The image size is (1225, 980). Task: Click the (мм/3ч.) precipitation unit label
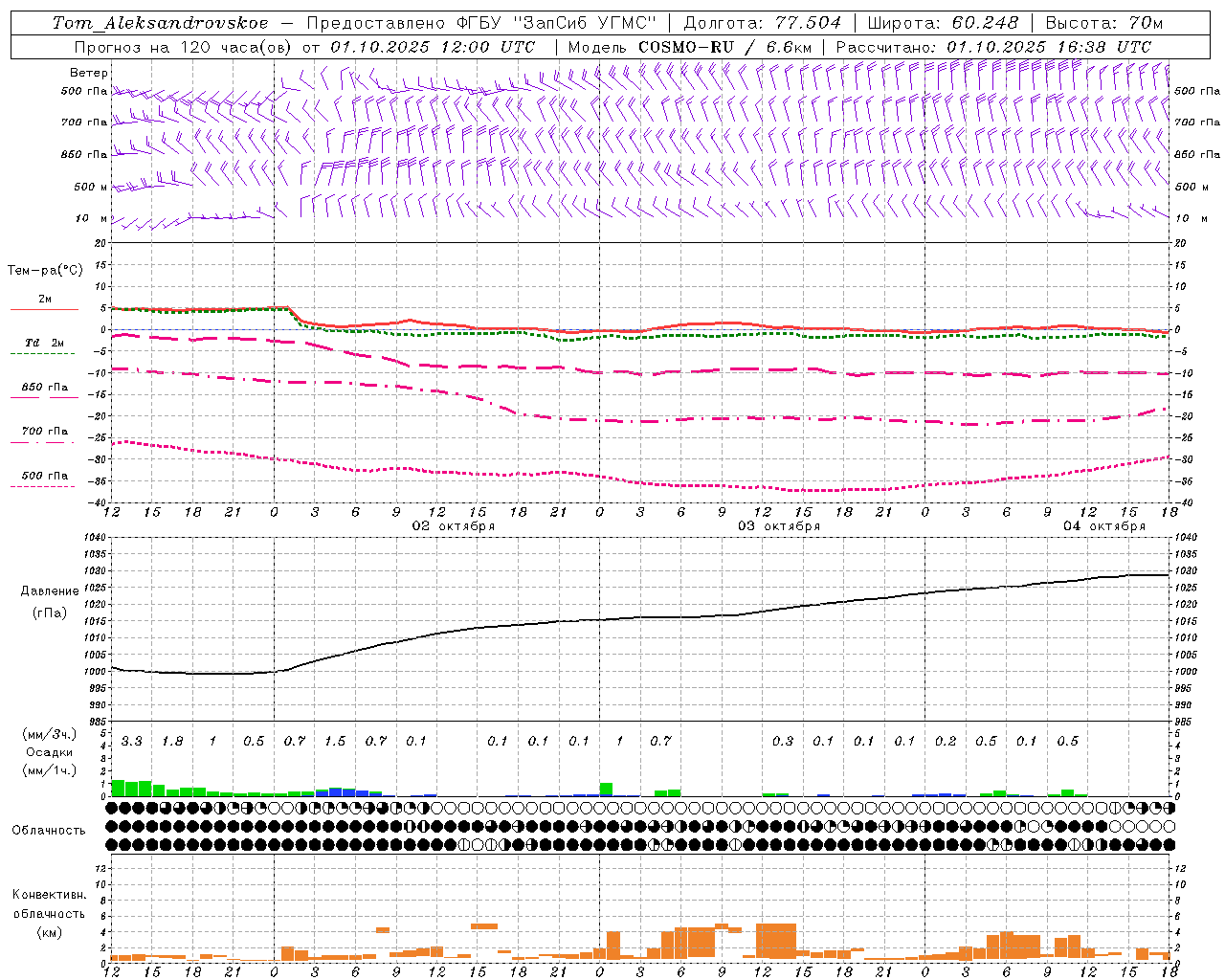point(50,734)
